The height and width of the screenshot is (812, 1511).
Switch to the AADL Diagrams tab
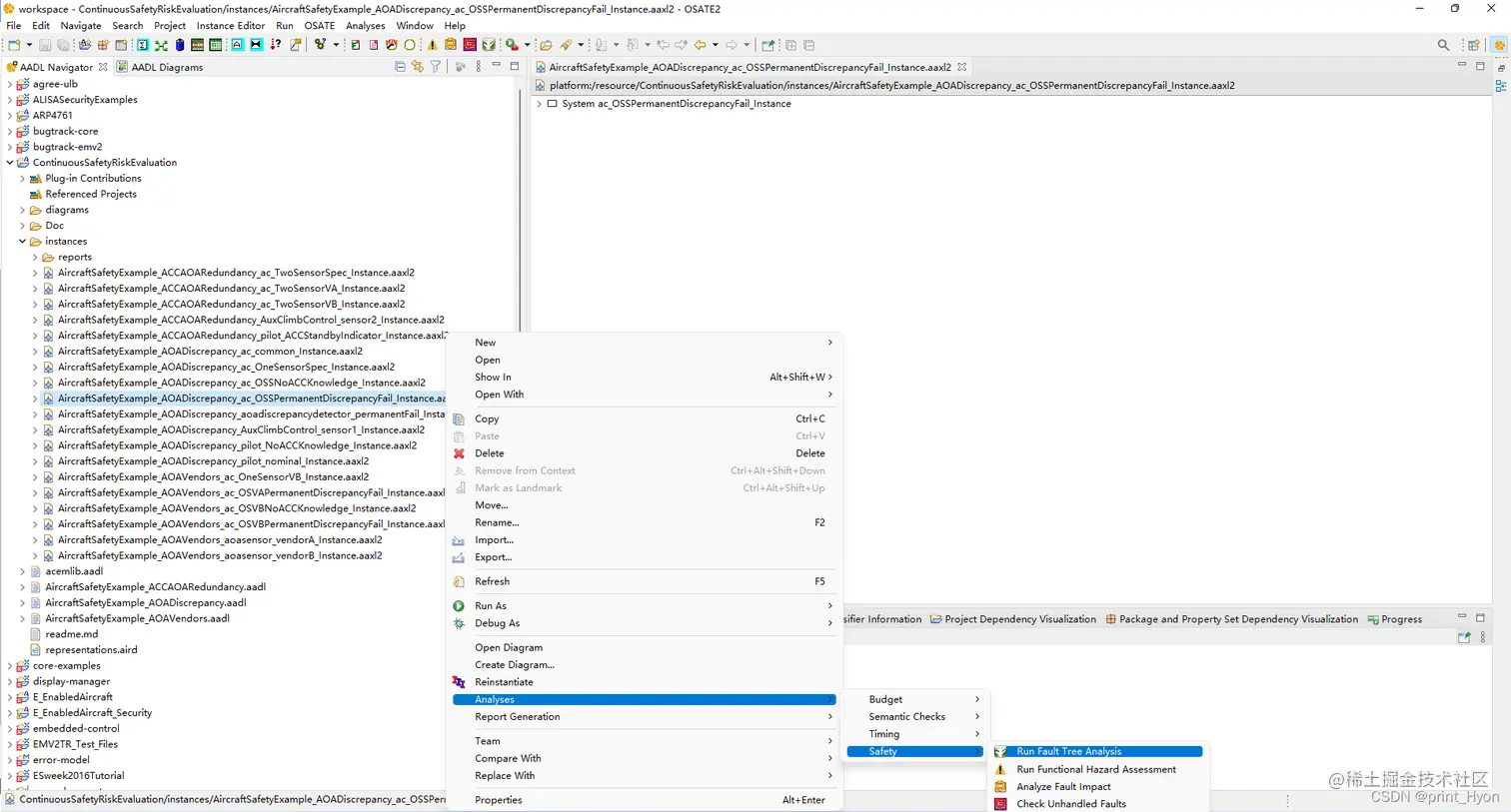click(x=160, y=67)
